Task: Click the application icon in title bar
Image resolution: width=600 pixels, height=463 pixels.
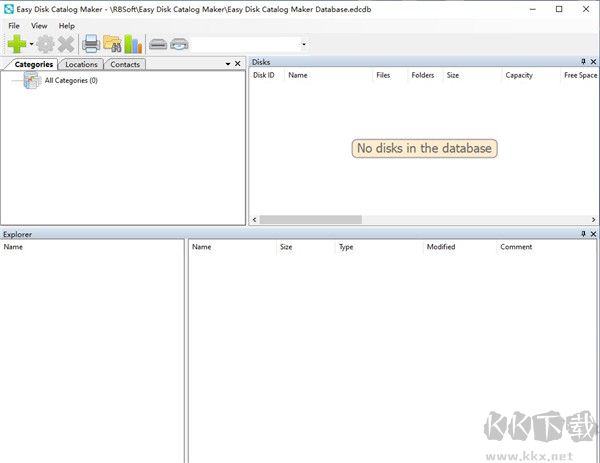Action: pyautogui.click(x=8, y=9)
